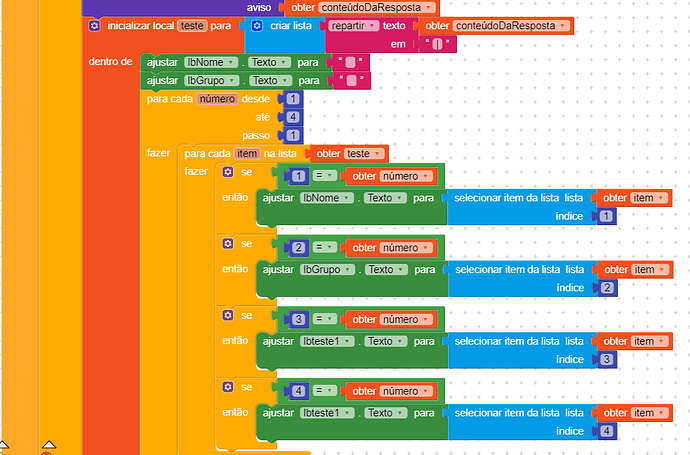Click the 'passo' number value 1
The image size is (690, 455).
pos(292,135)
